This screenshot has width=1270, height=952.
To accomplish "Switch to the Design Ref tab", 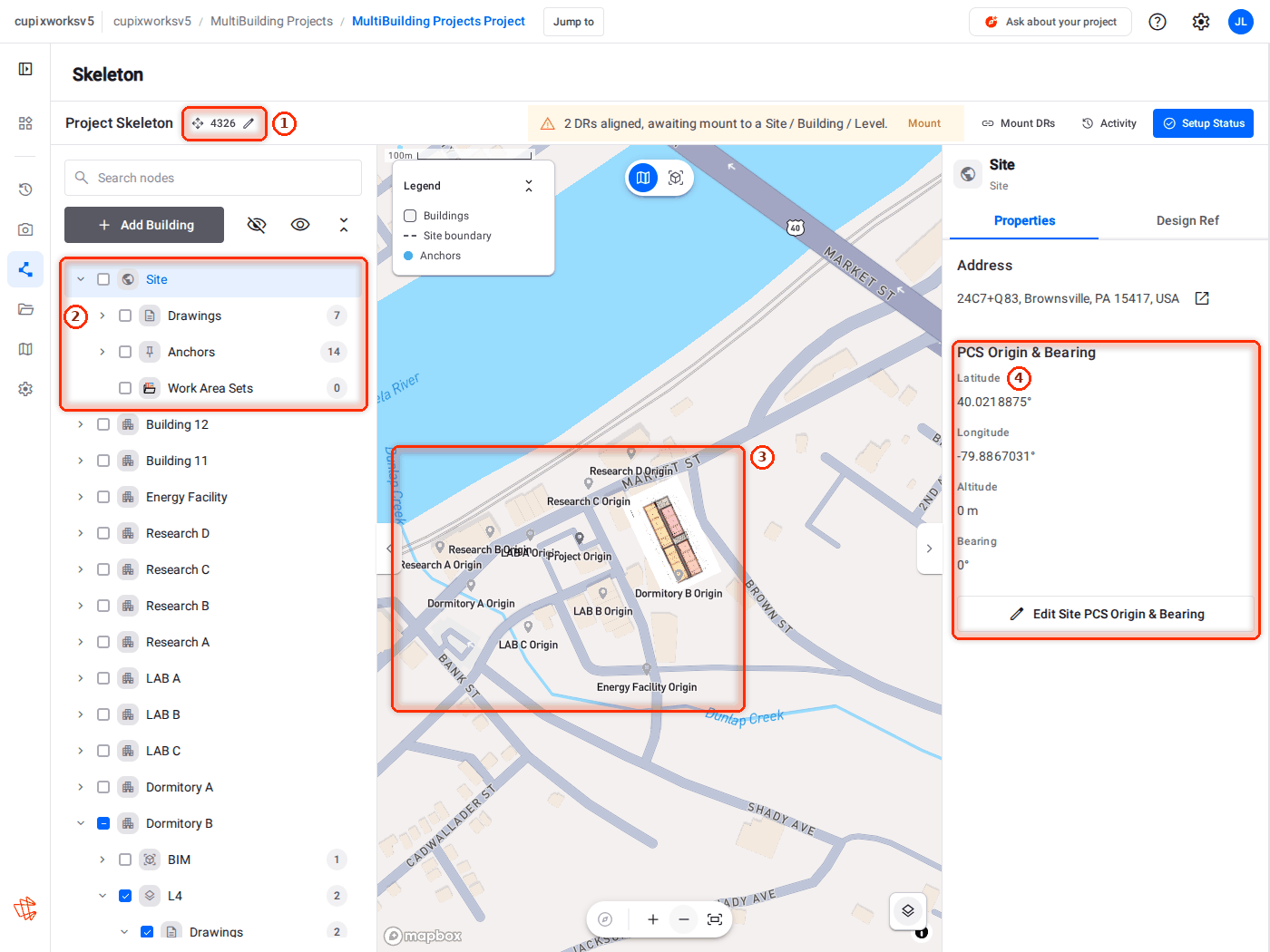I will click(1187, 220).
